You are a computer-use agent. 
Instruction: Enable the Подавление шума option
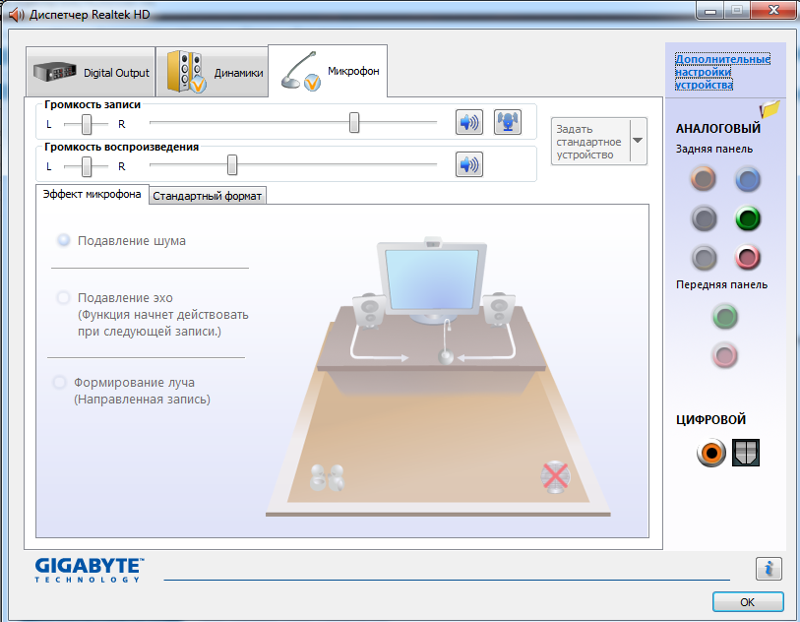64,240
